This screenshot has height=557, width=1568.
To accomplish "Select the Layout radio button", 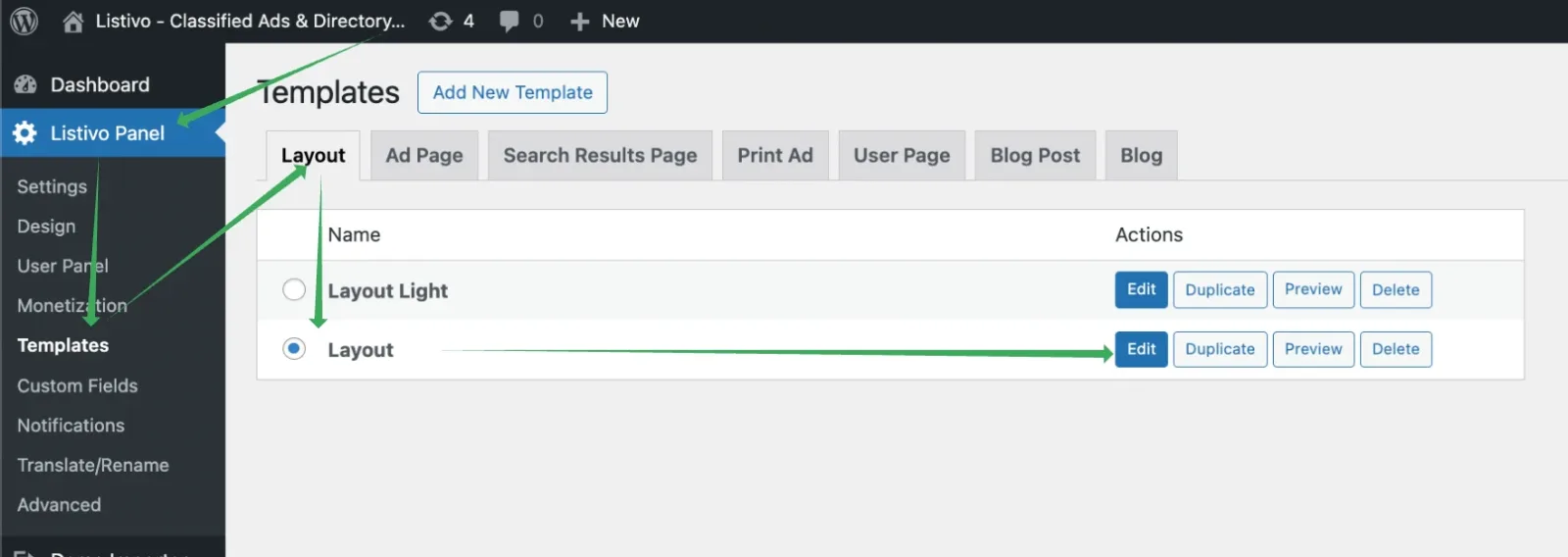I will coord(294,348).
